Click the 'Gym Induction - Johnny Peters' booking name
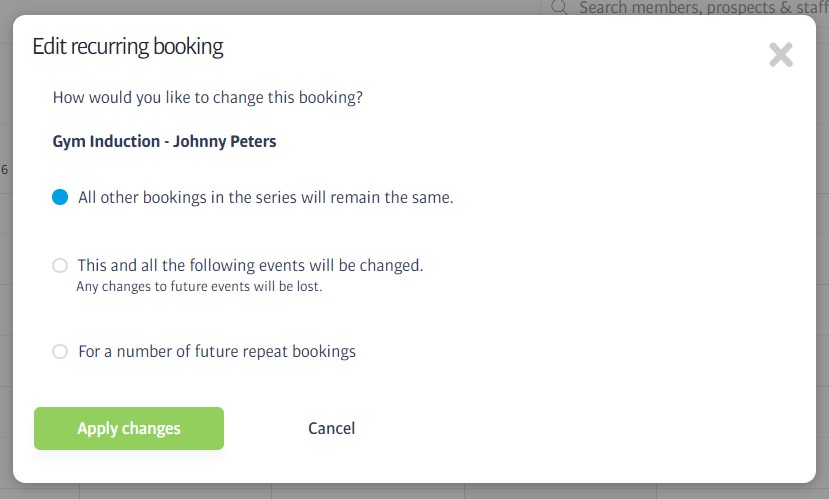This screenshot has height=499, width=829. 164,142
